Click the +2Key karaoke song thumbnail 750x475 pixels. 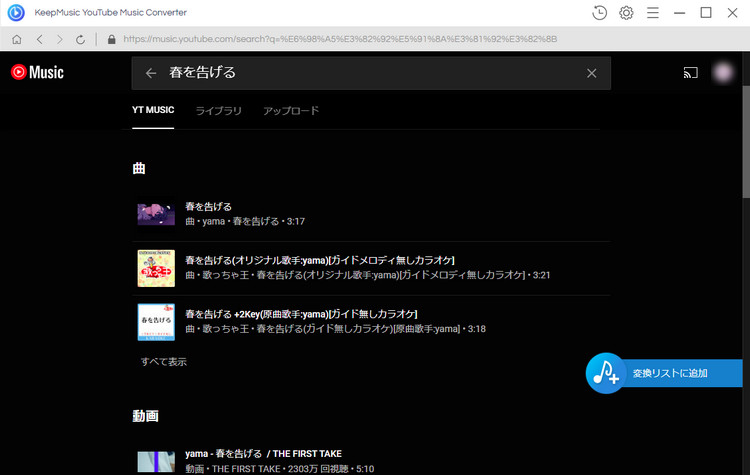point(156,322)
